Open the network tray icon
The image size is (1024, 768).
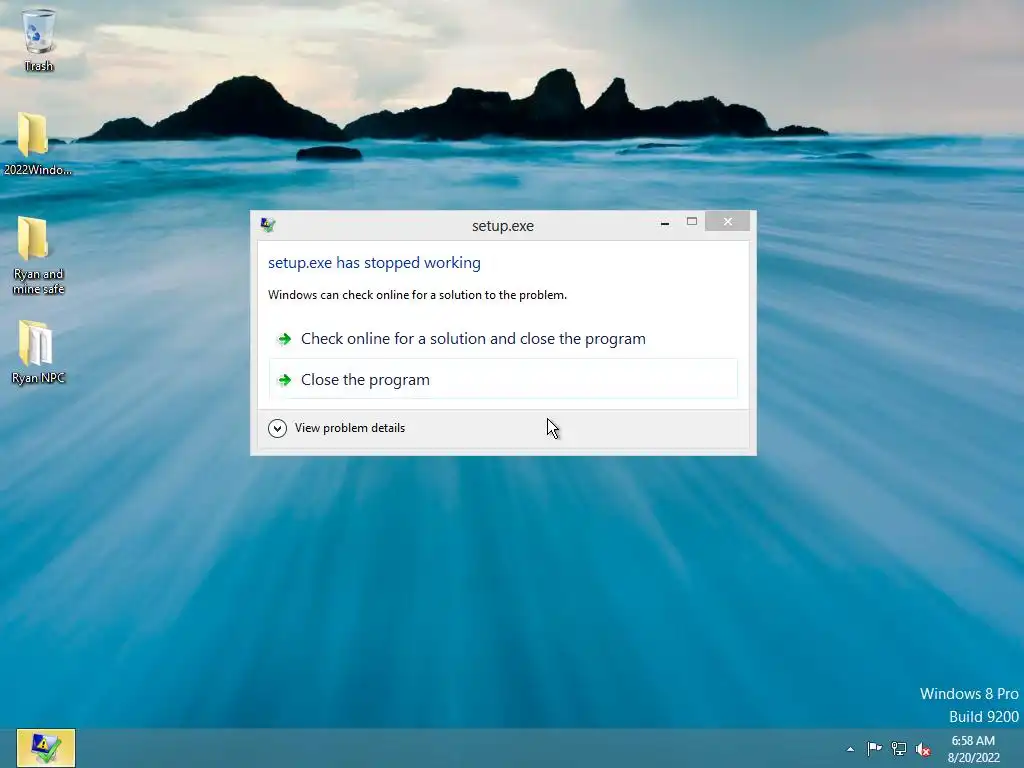pyautogui.click(x=899, y=749)
